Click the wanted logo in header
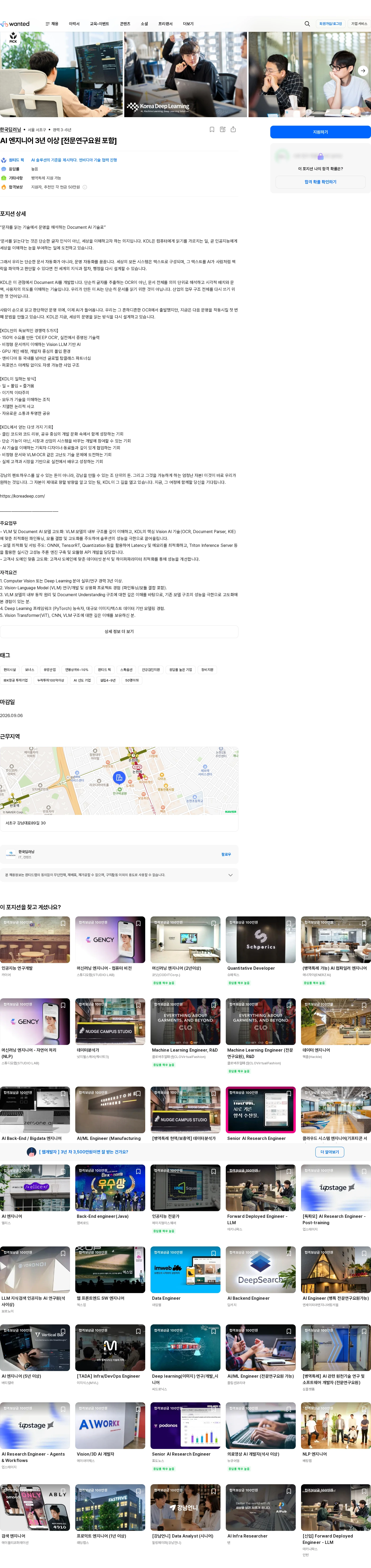The height and width of the screenshot is (1568, 371). pos(15,24)
